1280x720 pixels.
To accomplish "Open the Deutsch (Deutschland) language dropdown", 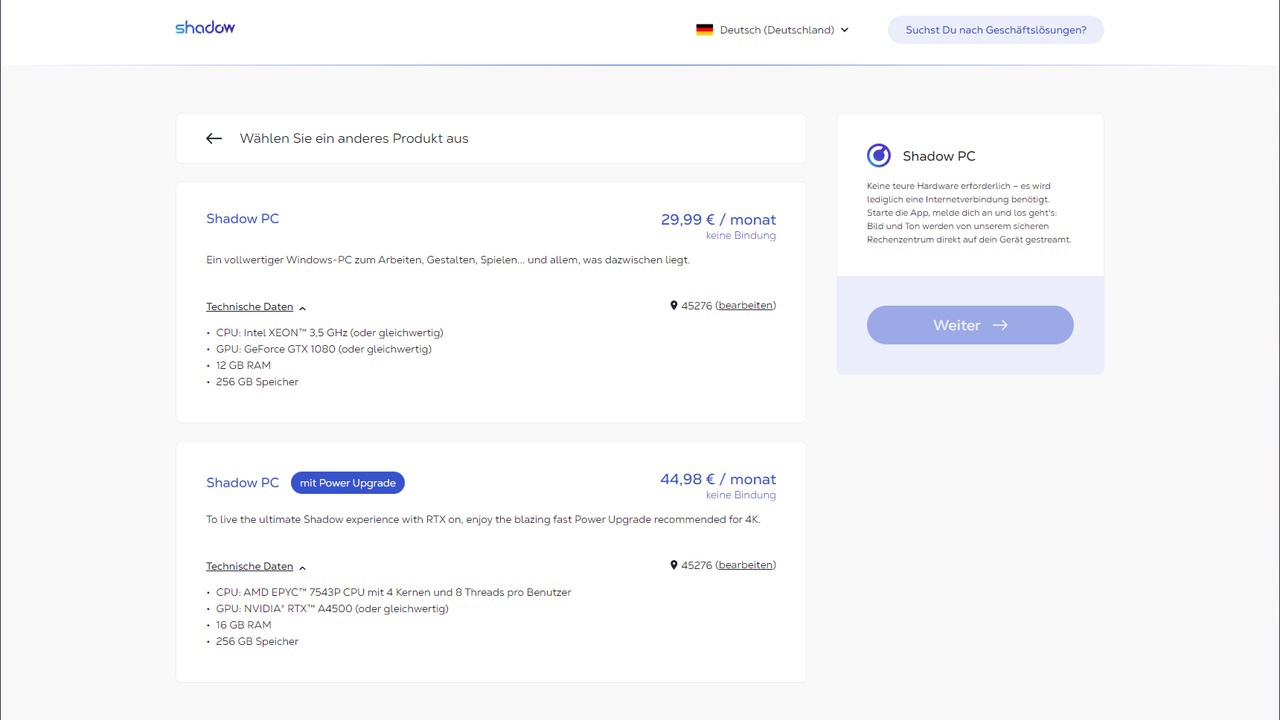I will point(773,30).
